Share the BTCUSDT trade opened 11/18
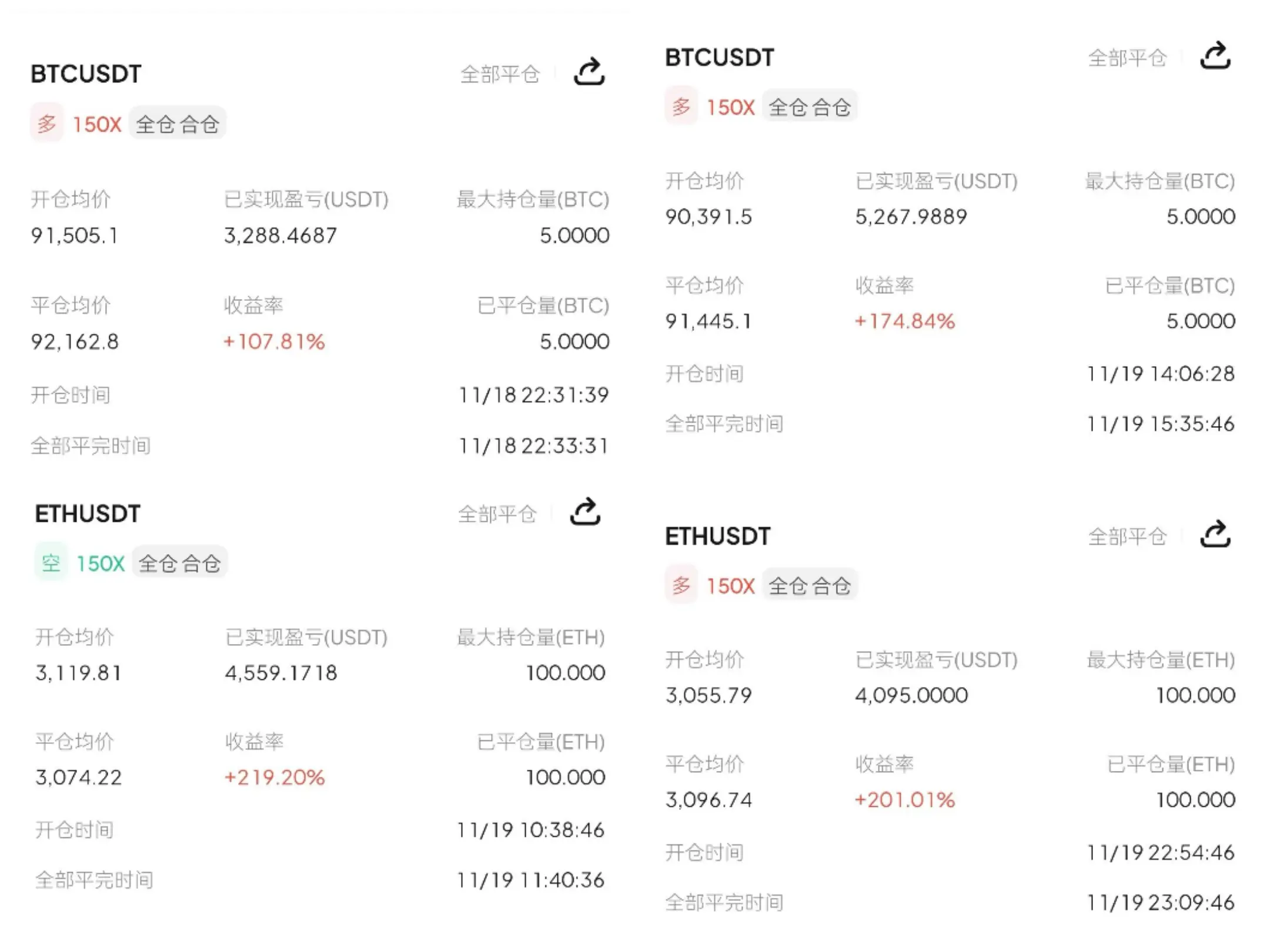 (589, 72)
